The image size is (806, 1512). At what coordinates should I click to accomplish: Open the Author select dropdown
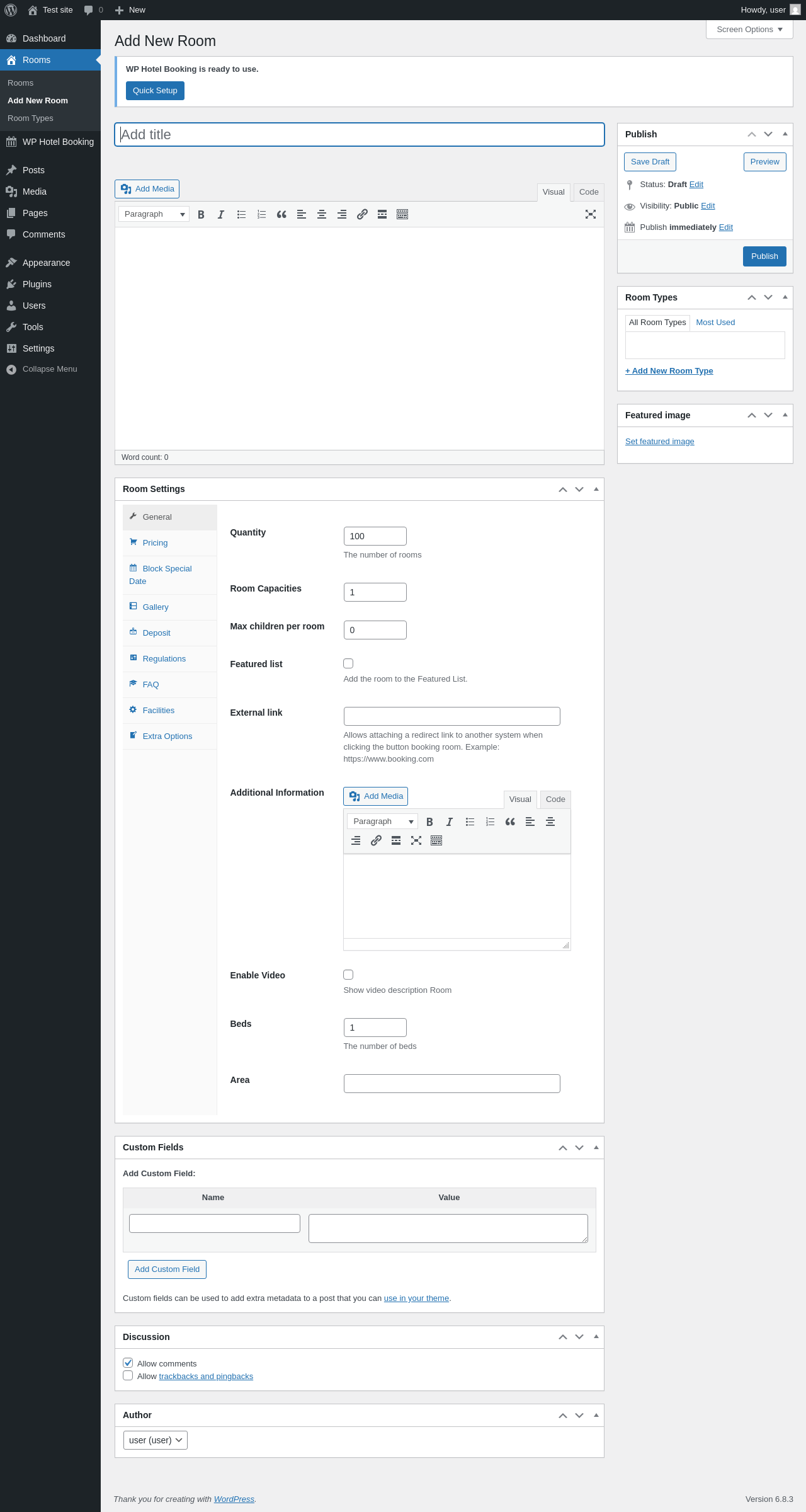tap(155, 1440)
